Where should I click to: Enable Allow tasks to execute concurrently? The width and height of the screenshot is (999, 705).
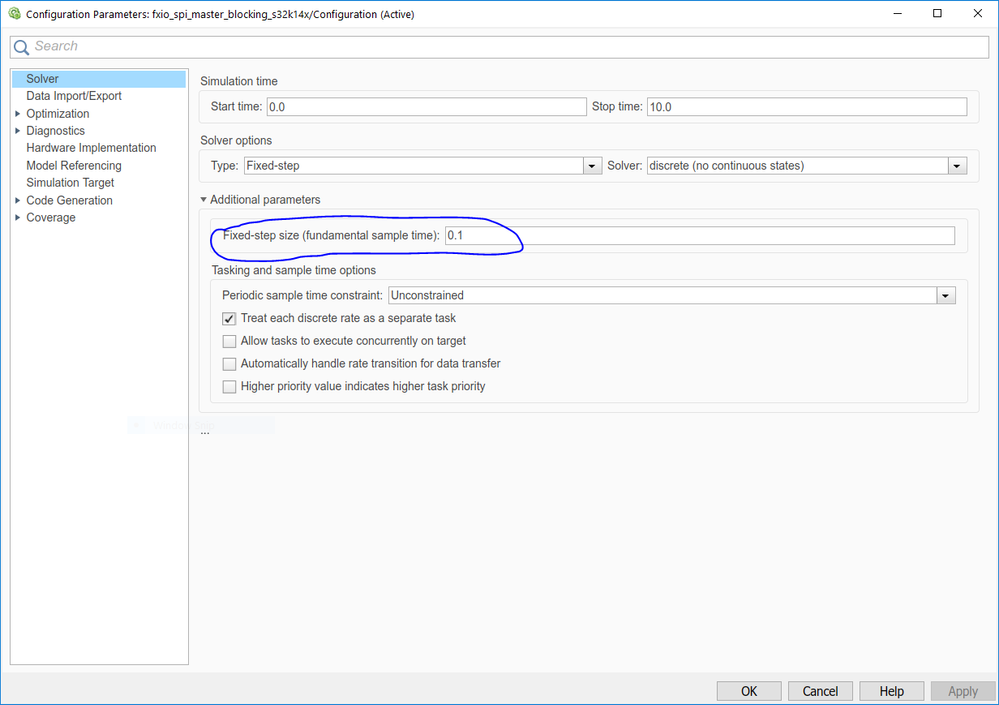point(229,341)
